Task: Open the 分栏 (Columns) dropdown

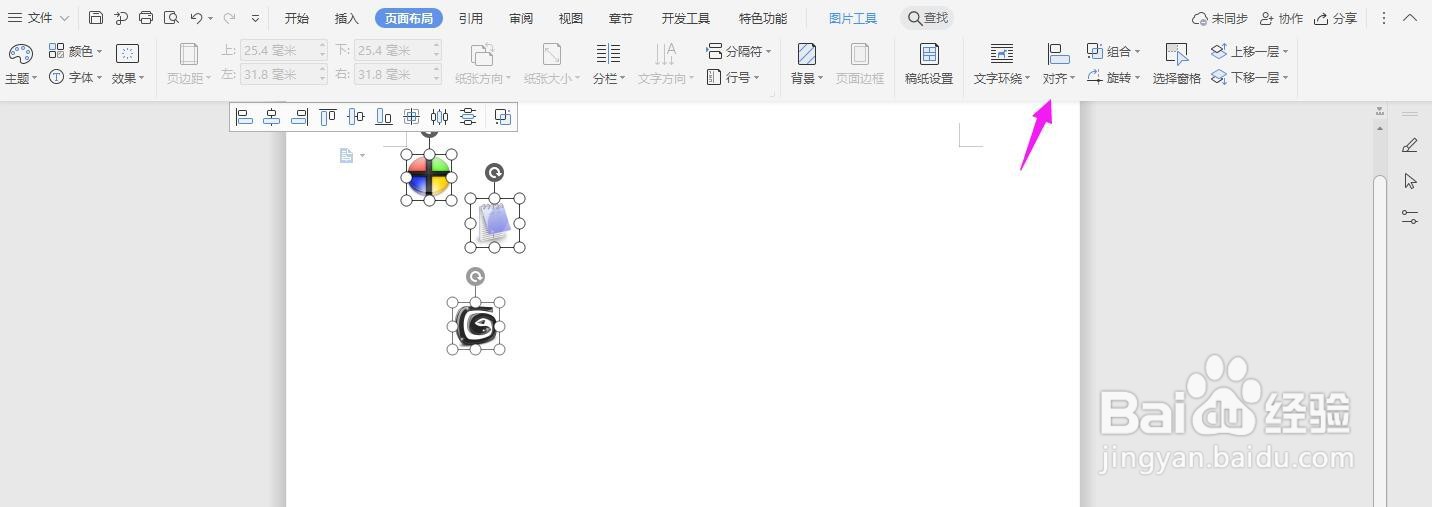Action: coord(608,64)
